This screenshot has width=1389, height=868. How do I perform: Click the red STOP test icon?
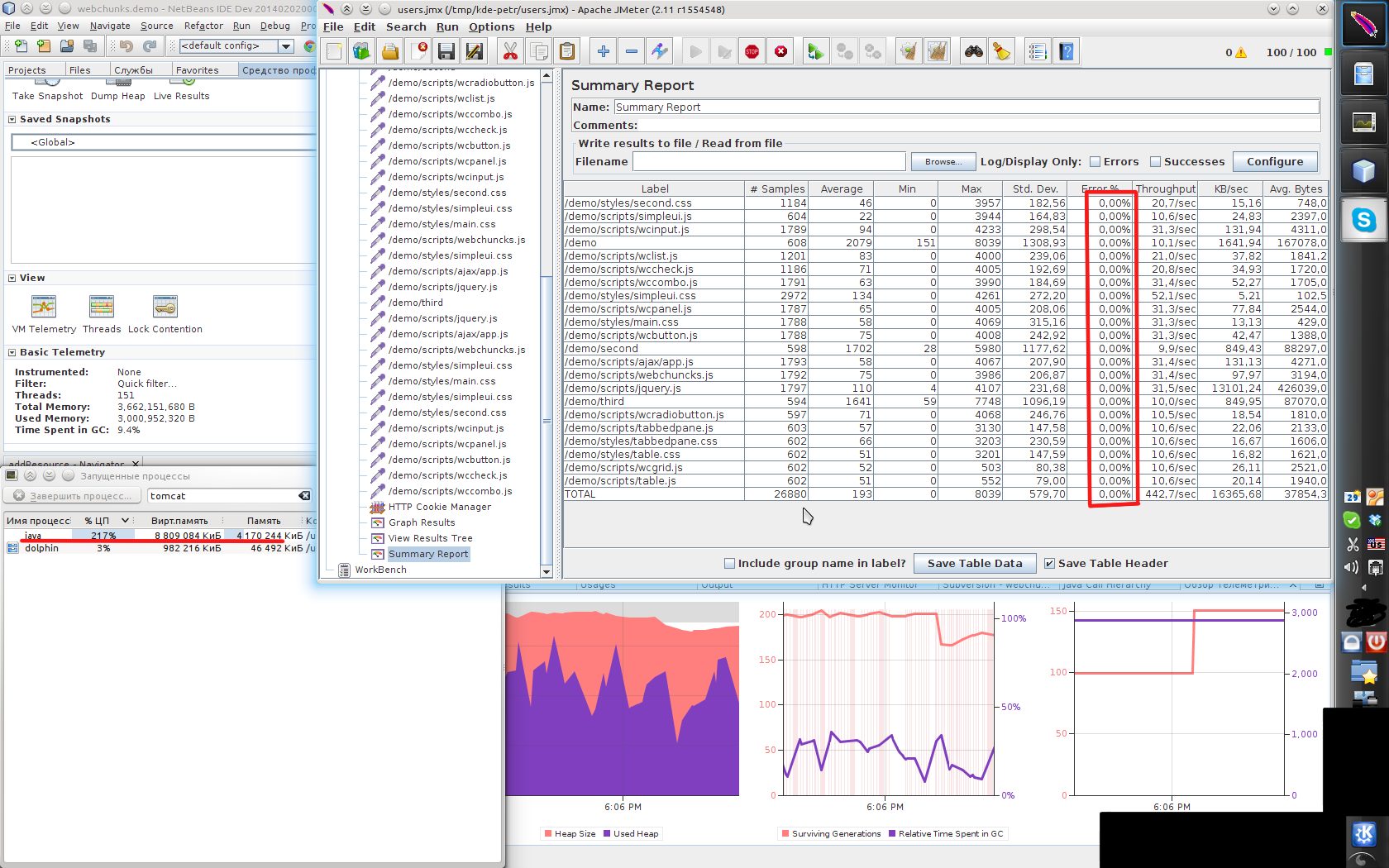(x=752, y=52)
